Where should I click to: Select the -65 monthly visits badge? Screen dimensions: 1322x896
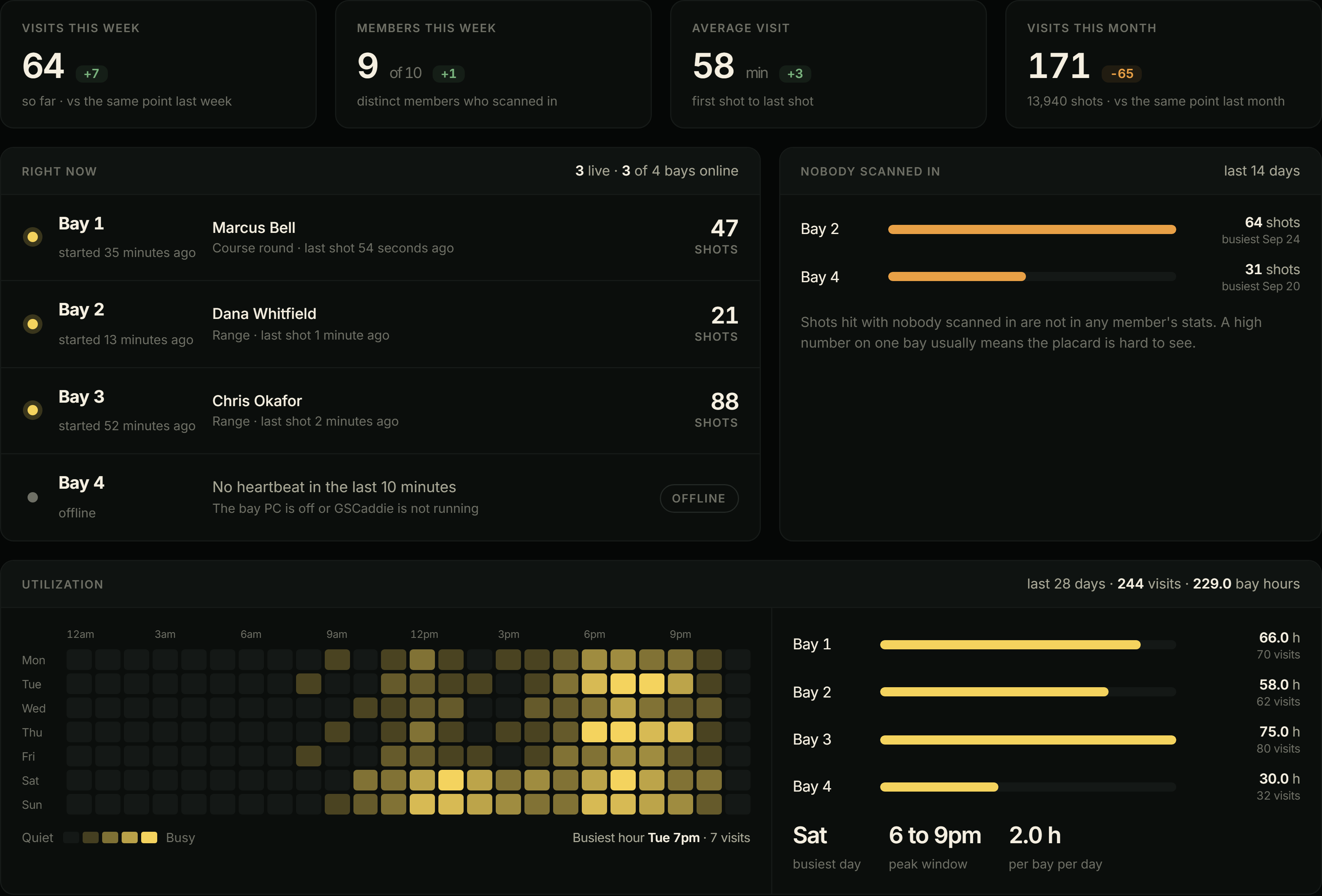(x=1121, y=73)
